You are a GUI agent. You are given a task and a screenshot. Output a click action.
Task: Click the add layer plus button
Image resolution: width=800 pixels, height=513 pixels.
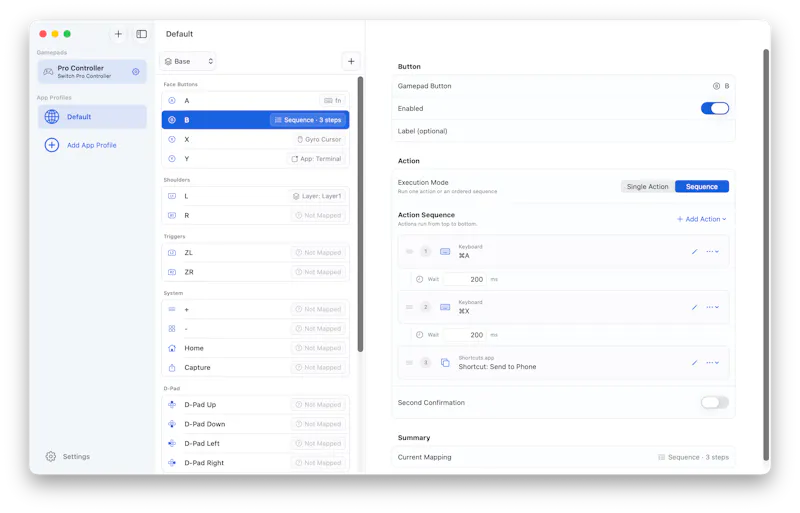[x=351, y=61]
